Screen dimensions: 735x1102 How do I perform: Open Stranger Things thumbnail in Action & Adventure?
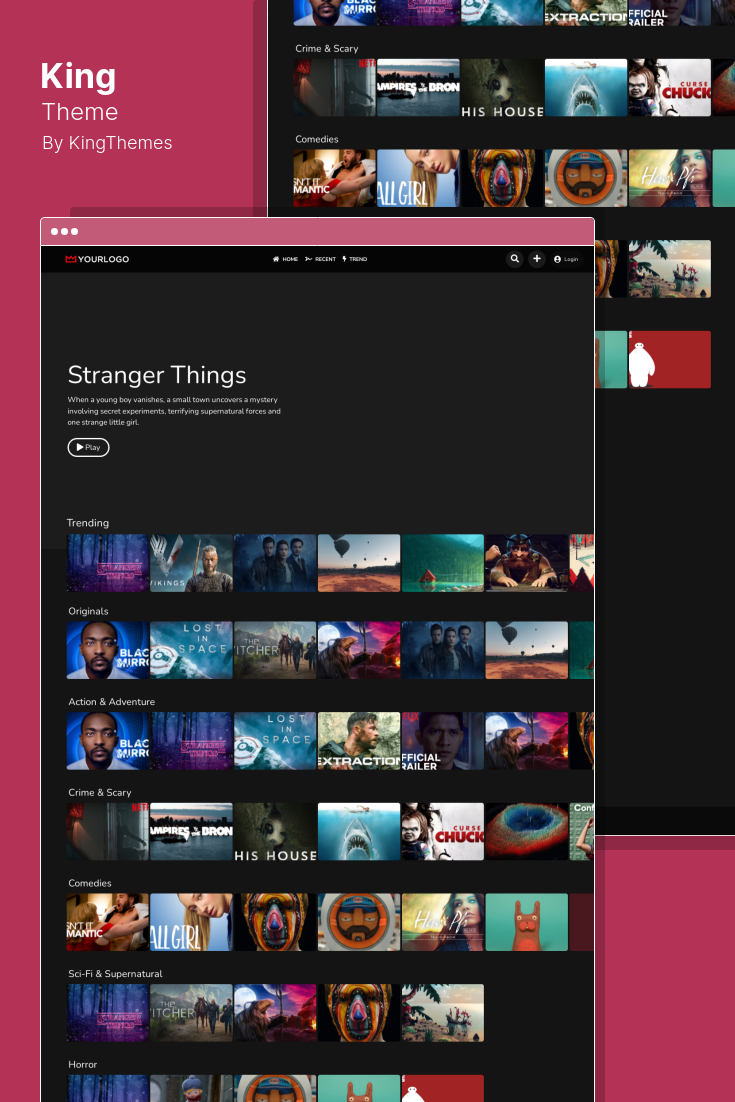(191, 741)
